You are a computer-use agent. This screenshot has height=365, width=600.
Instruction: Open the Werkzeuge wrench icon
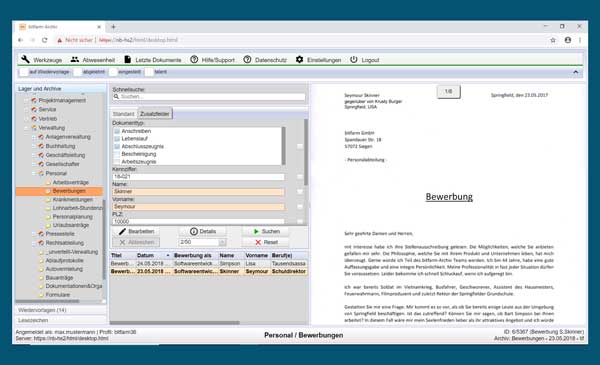click(x=25, y=59)
